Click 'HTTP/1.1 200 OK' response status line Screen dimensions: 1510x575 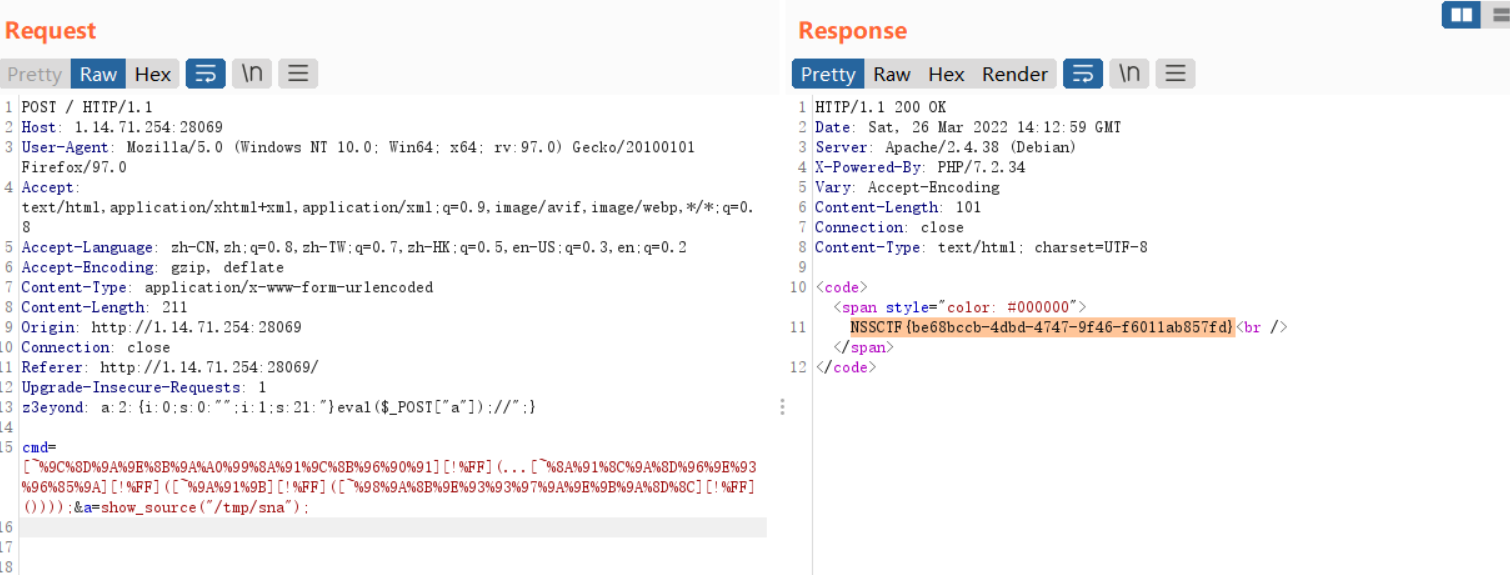click(880, 107)
